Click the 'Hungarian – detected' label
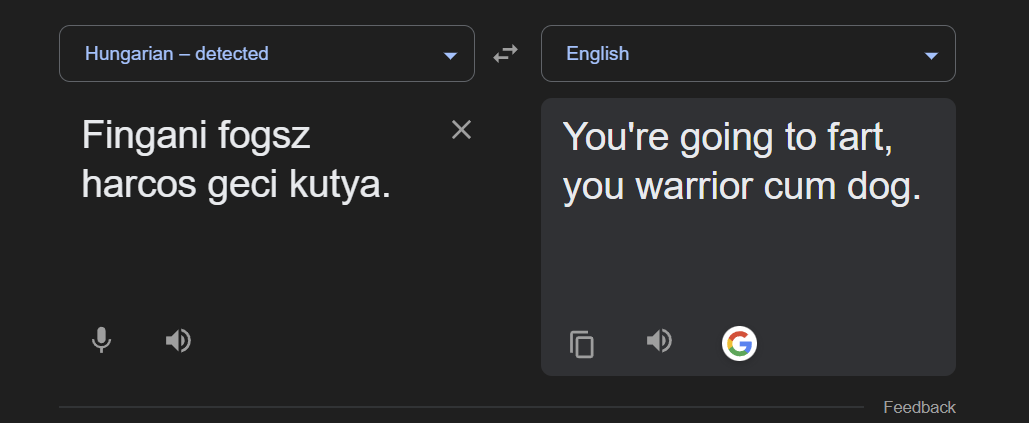 click(x=177, y=53)
